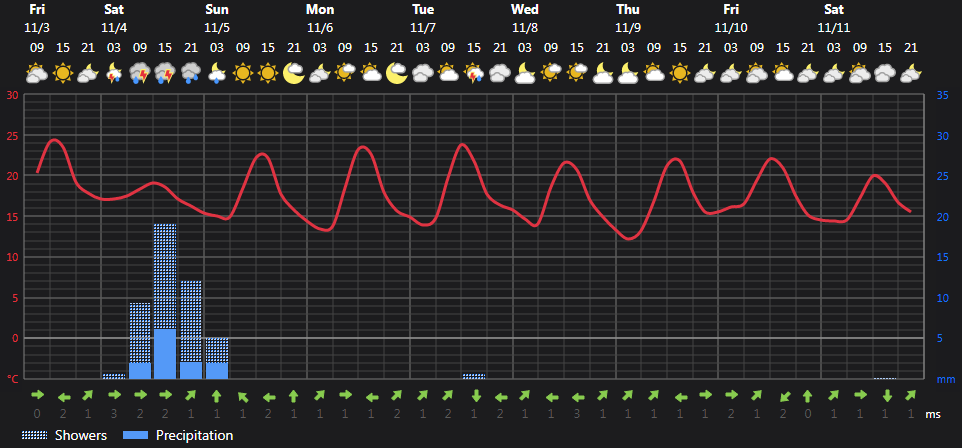Select the downward wind arrow on Tue 11/7 15:00
962x448 pixels.
pyautogui.click(x=476, y=396)
